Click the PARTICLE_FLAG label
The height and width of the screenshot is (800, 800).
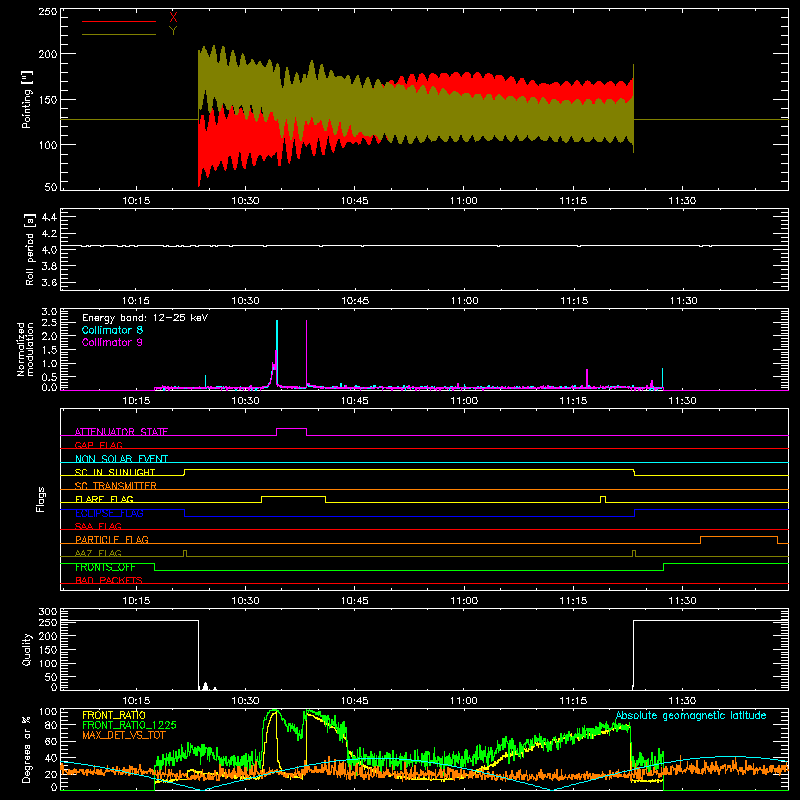coord(112,540)
